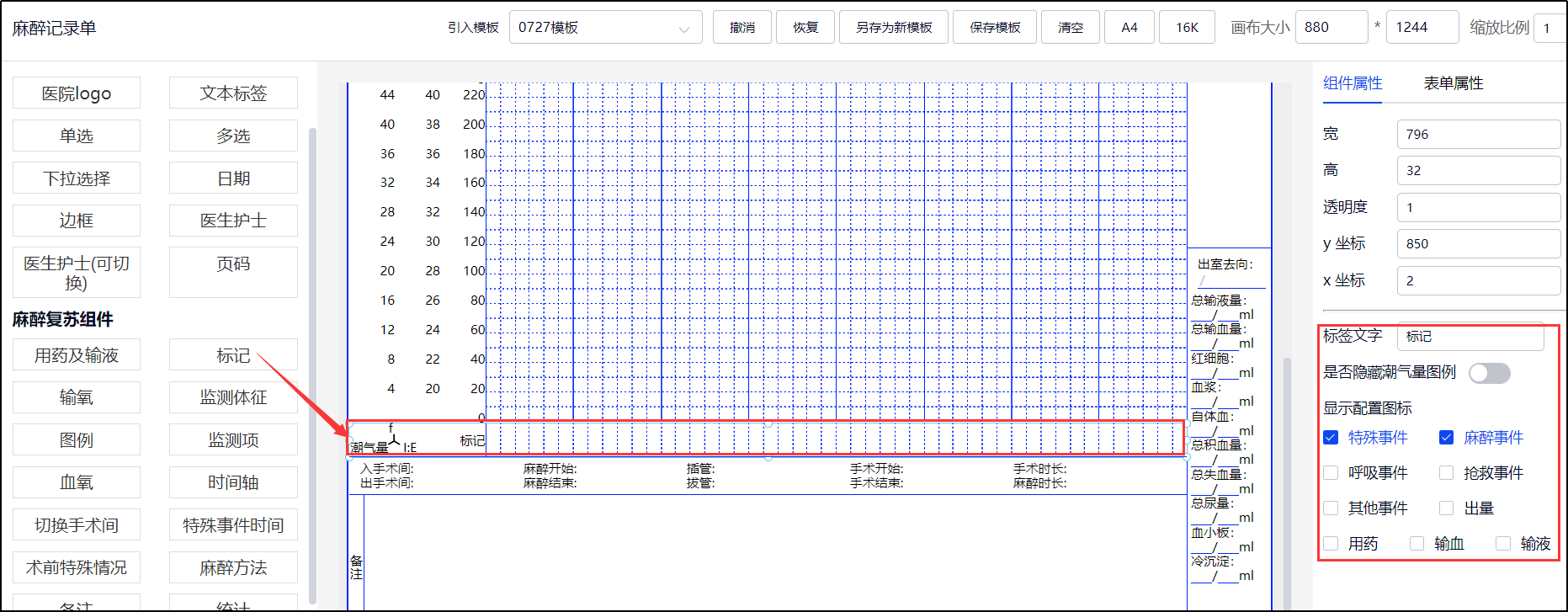Screen dimensions: 1568x612
Task: Click the 高 field showing 32
Action: 1479,170
